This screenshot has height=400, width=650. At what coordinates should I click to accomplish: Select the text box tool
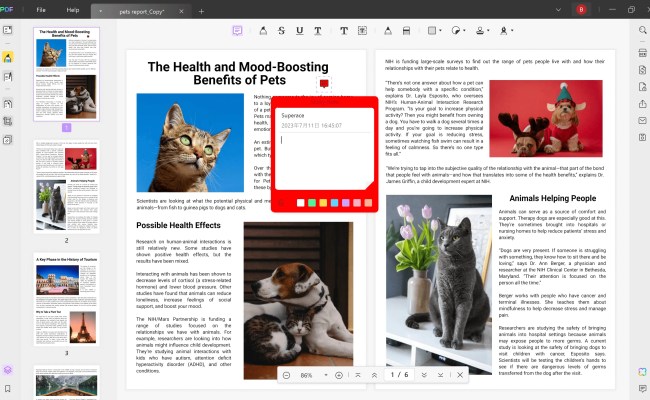tap(362, 31)
